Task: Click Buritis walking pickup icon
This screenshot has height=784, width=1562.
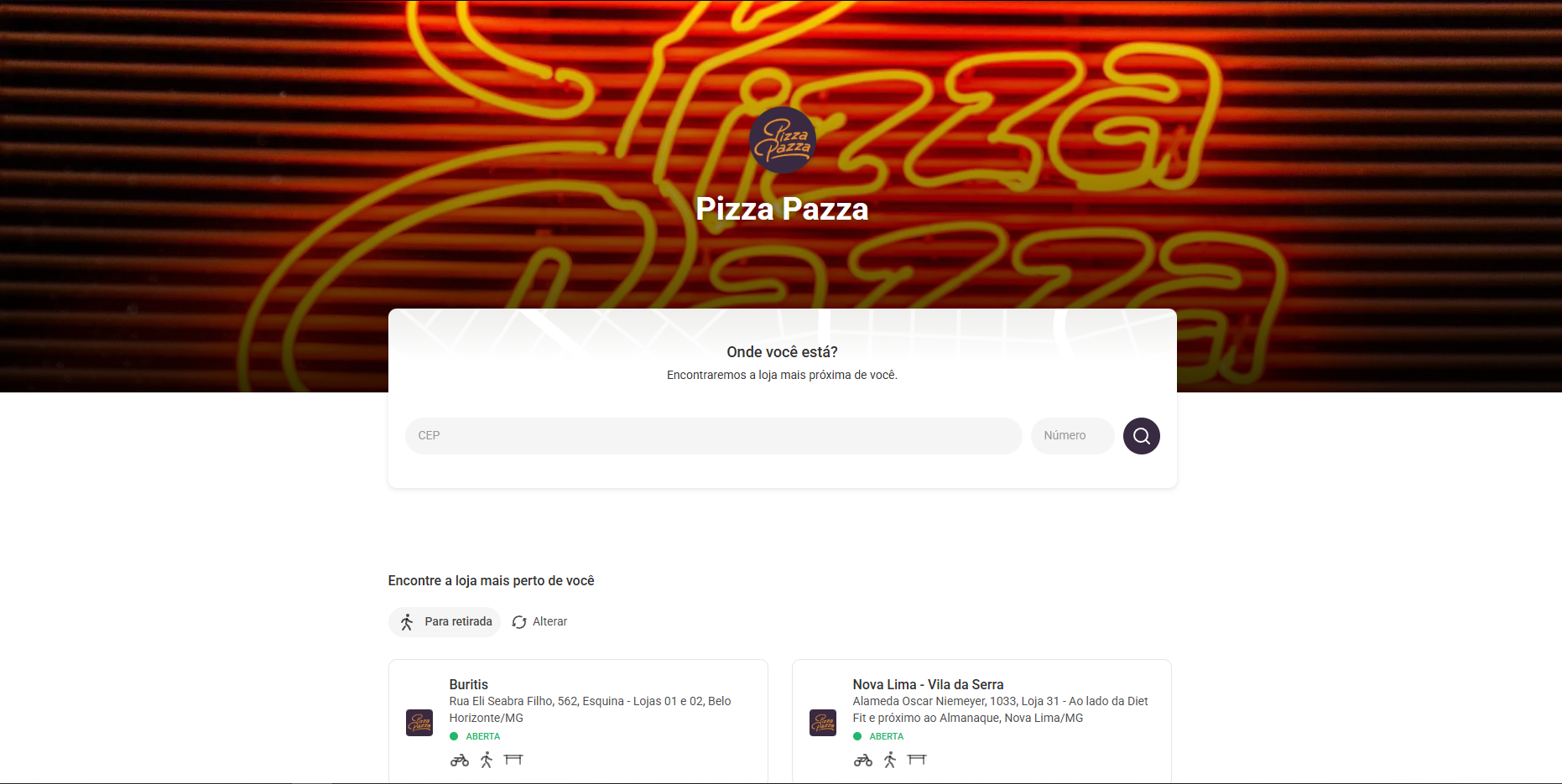Action: click(487, 760)
